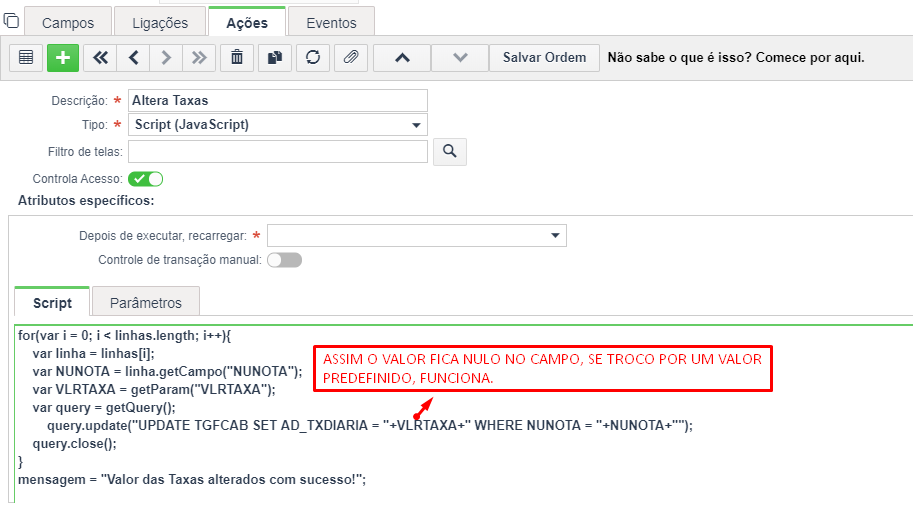Go to first record double-left arrow
This screenshot has width=913, height=511.
pos(100,57)
